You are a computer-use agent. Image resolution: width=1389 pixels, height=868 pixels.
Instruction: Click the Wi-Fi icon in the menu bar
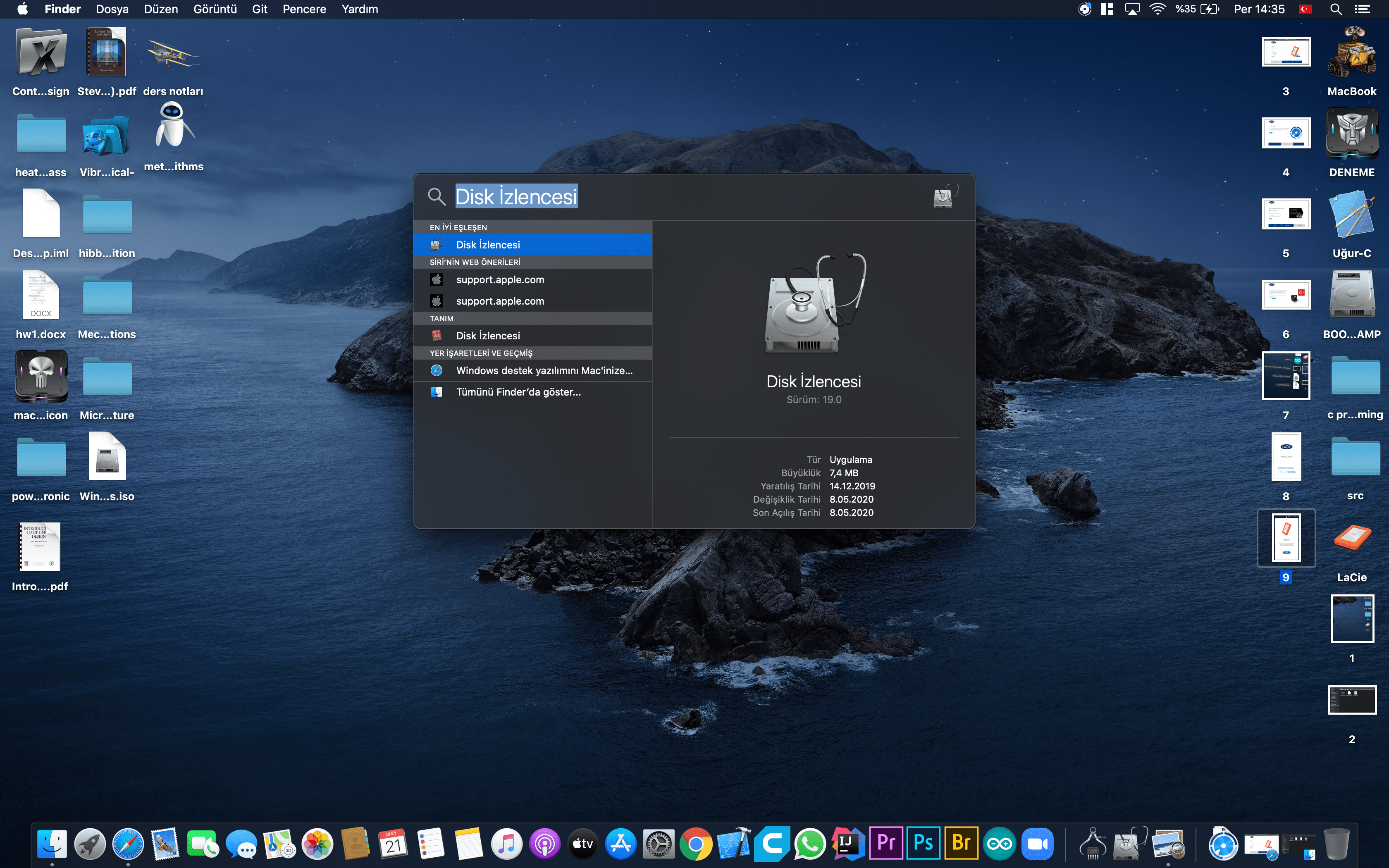(x=1157, y=9)
